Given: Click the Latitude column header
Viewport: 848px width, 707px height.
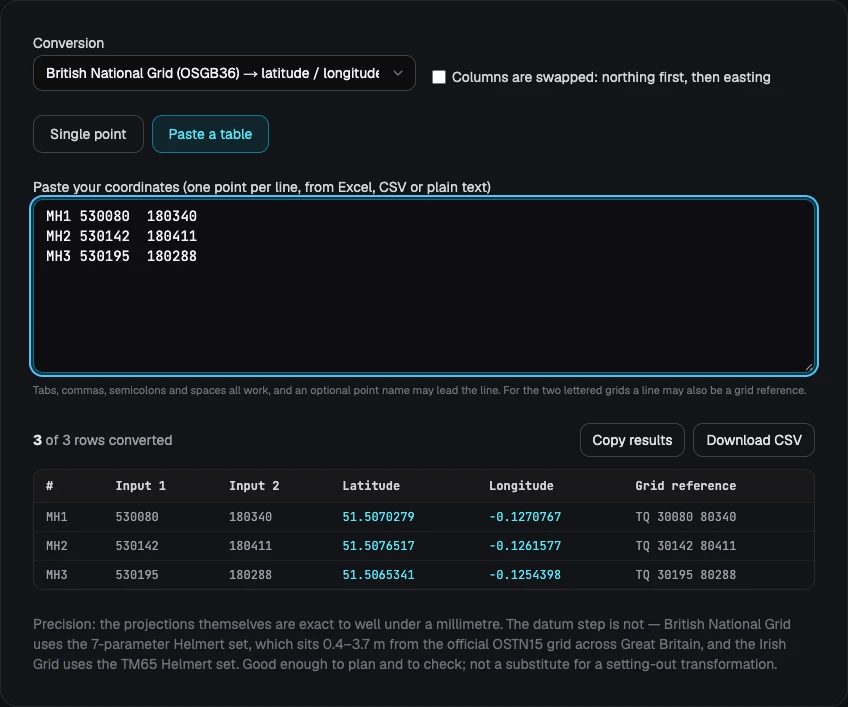Looking at the screenshot, I should tap(371, 486).
